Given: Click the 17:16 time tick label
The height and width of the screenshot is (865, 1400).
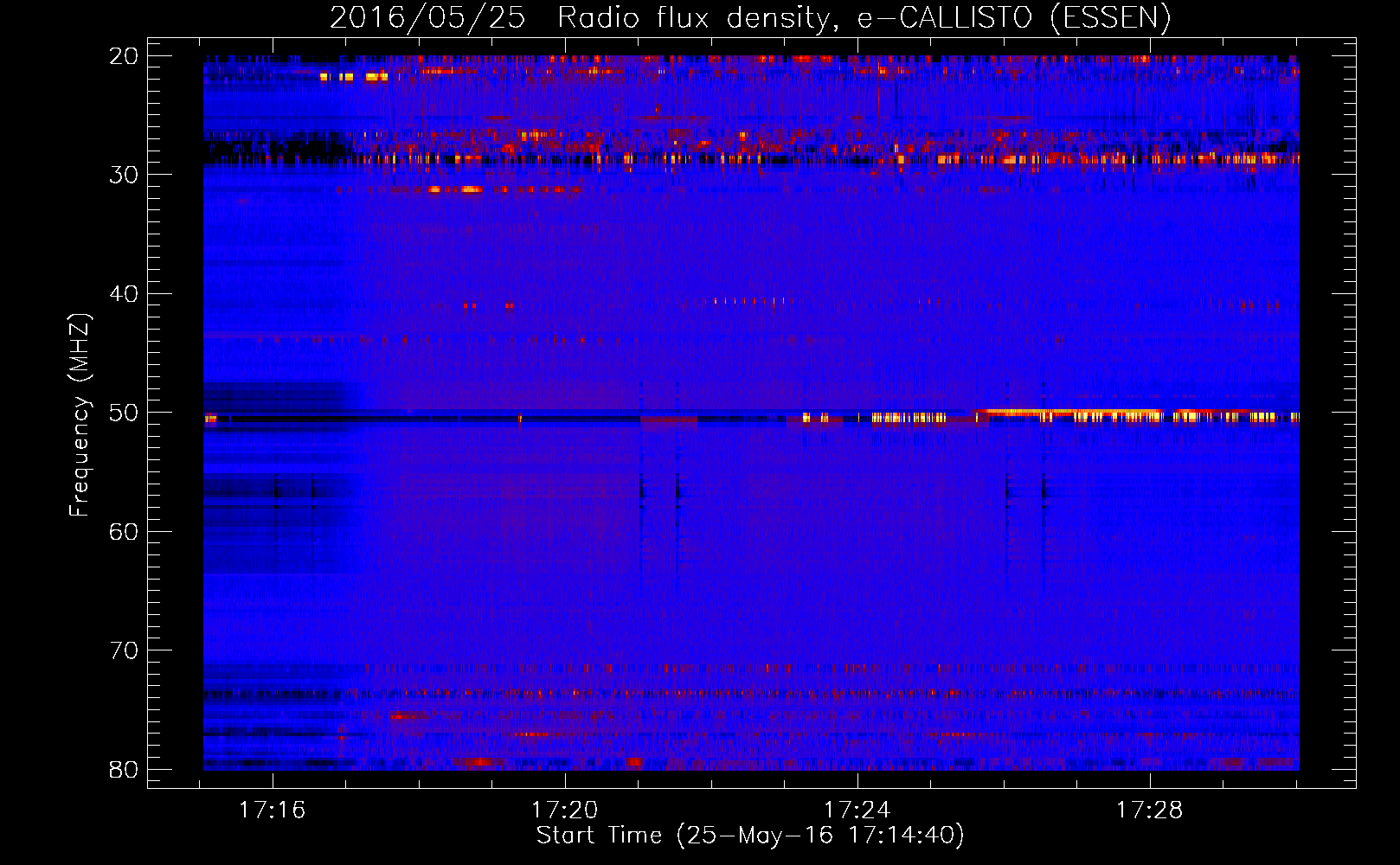Looking at the screenshot, I should coord(273,811).
